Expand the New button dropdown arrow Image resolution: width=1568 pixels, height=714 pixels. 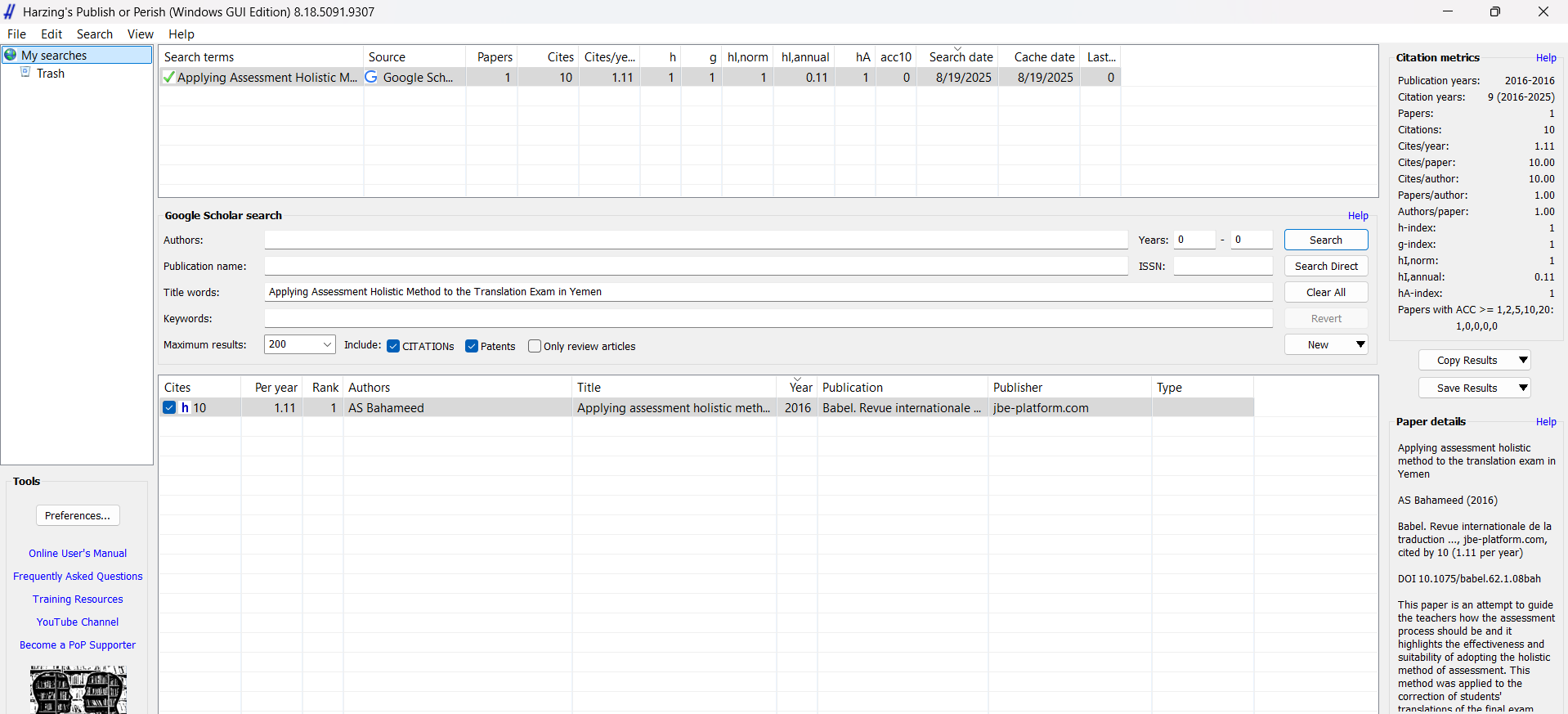click(1360, 344)
